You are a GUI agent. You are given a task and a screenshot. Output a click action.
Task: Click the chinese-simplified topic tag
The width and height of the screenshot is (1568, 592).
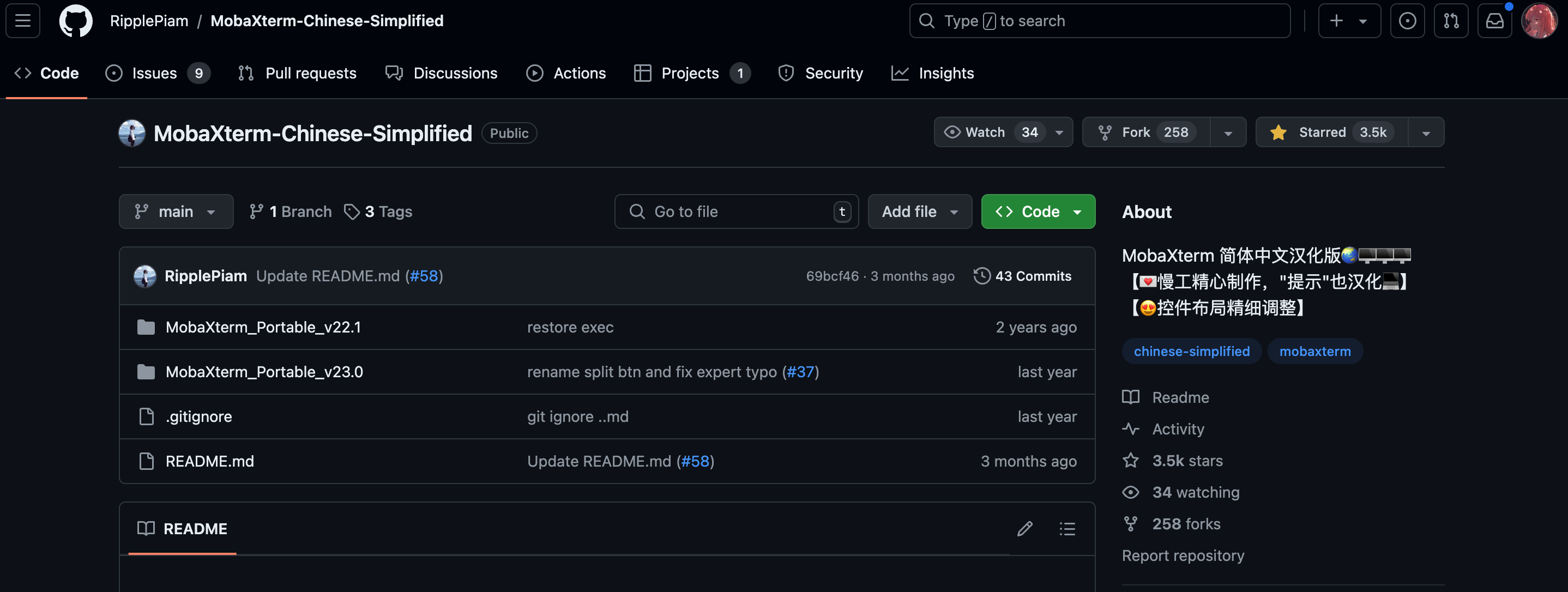point(1191,351)
